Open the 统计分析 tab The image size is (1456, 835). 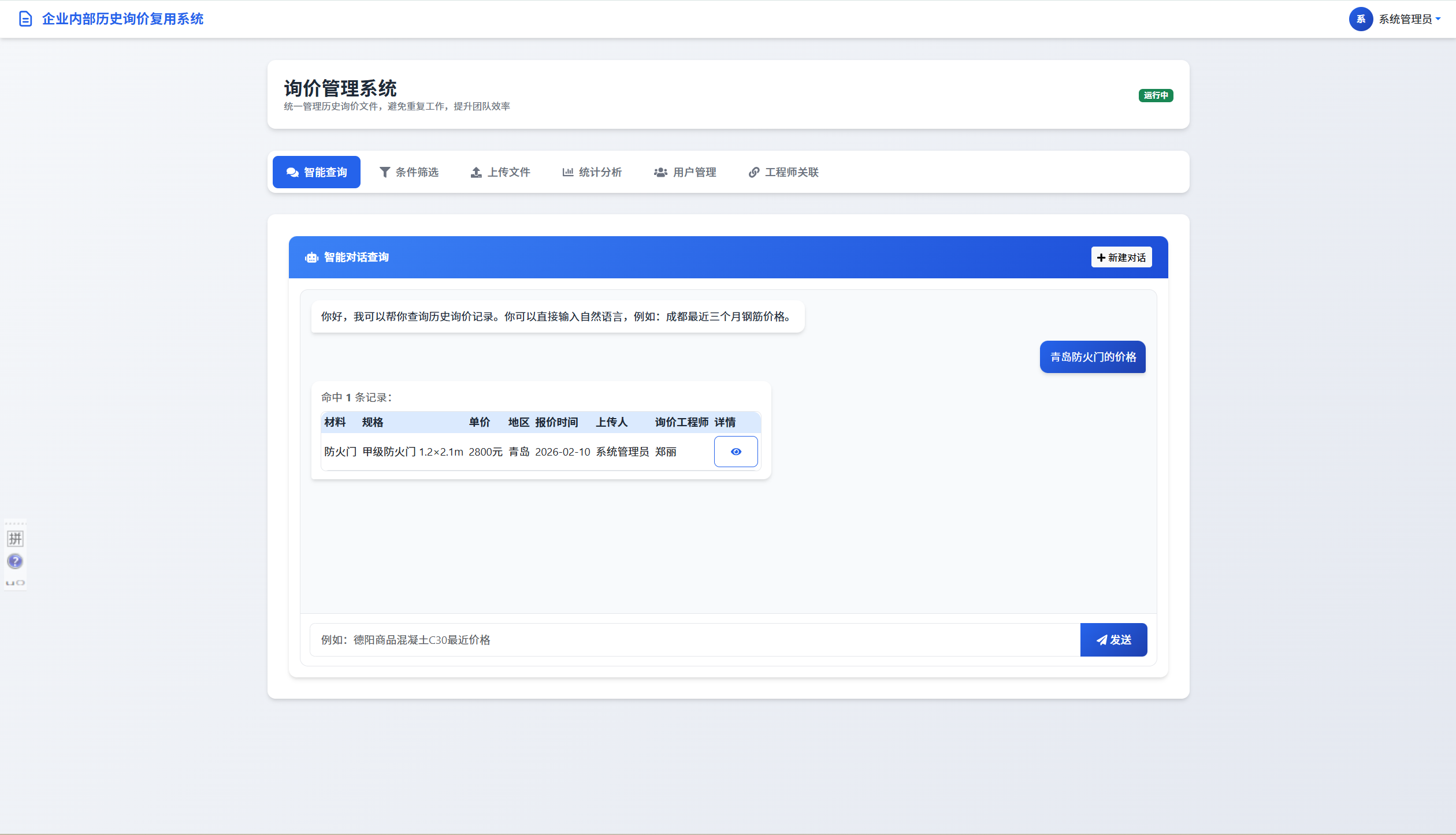592,172
